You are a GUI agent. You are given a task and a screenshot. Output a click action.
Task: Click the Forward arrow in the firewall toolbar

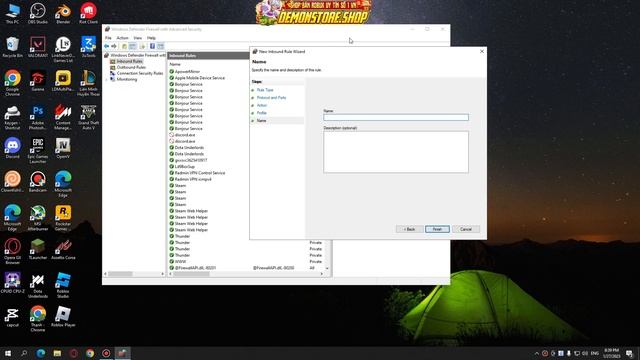coord(114,46)
